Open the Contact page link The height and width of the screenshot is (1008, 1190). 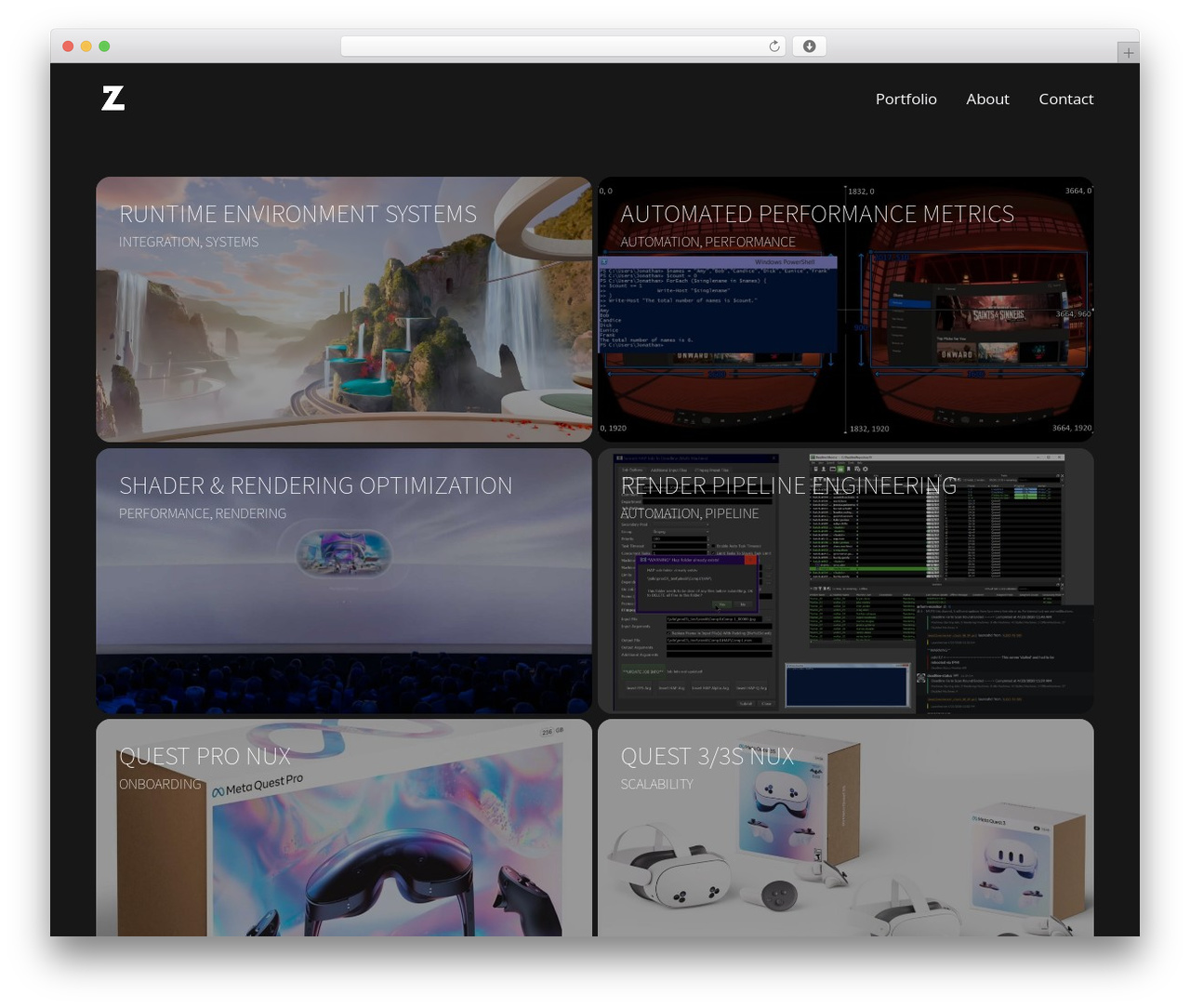tap(1065, 99)
